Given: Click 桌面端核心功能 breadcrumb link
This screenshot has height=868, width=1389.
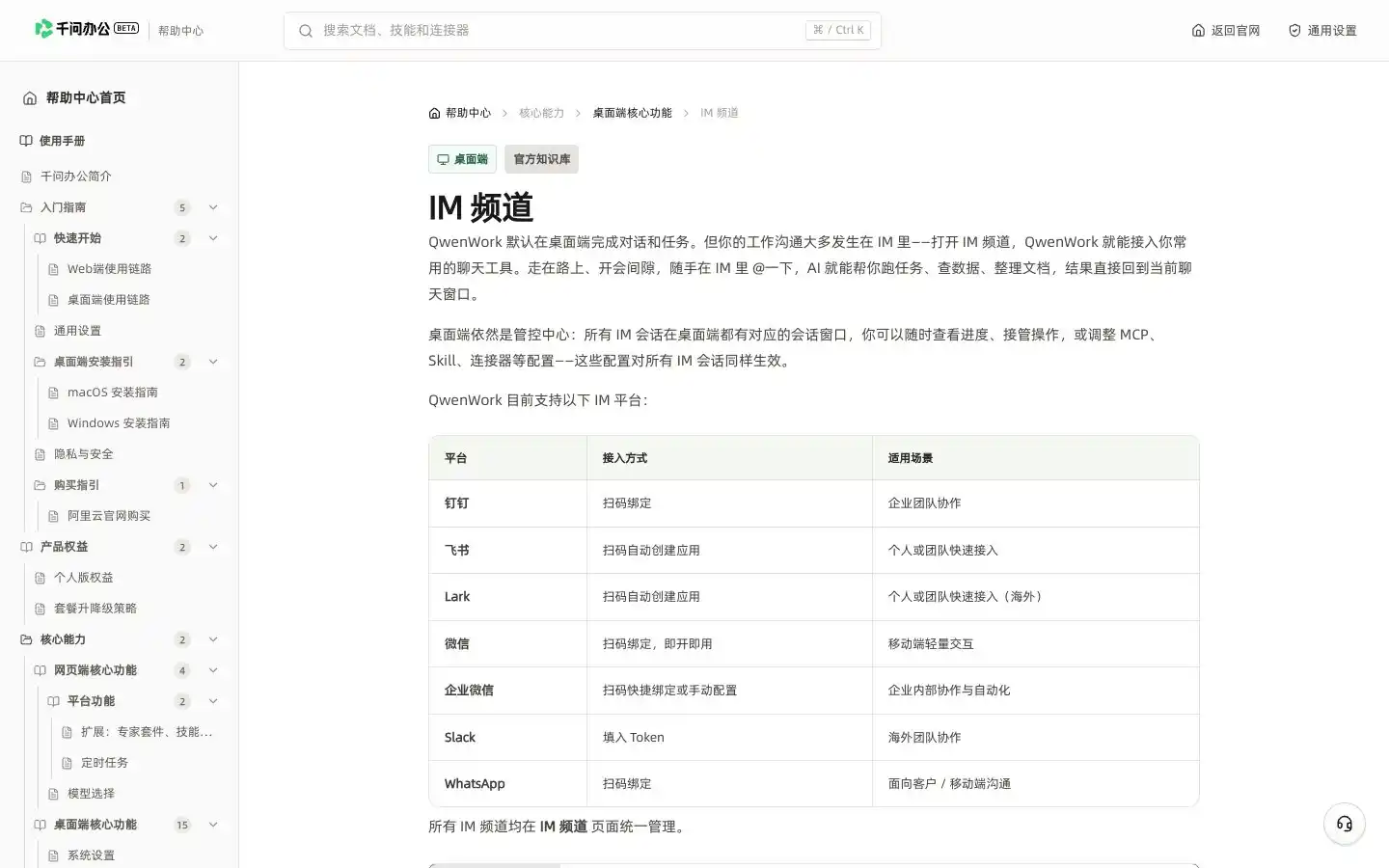Looking at the screenshot, I should [632, 113].
